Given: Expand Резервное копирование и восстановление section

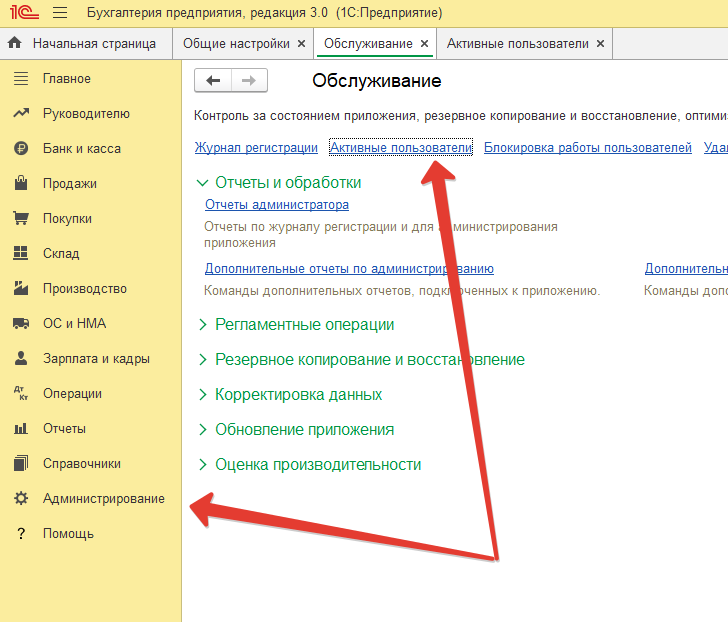Looking at the screenshot, I should (202, 359).
